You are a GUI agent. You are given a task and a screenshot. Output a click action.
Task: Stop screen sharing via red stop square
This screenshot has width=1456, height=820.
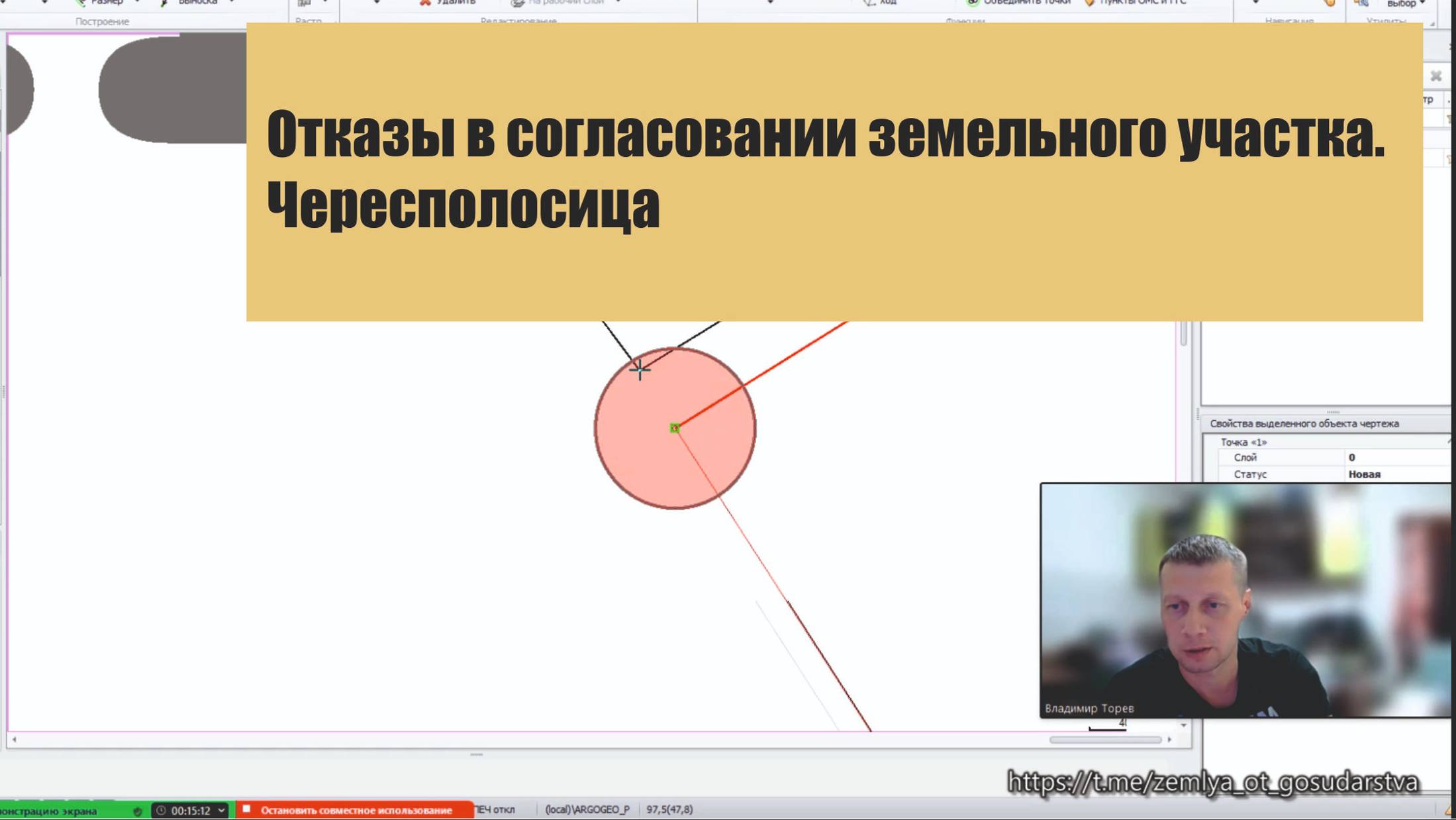pyautogui.click(x=248, y=809)
